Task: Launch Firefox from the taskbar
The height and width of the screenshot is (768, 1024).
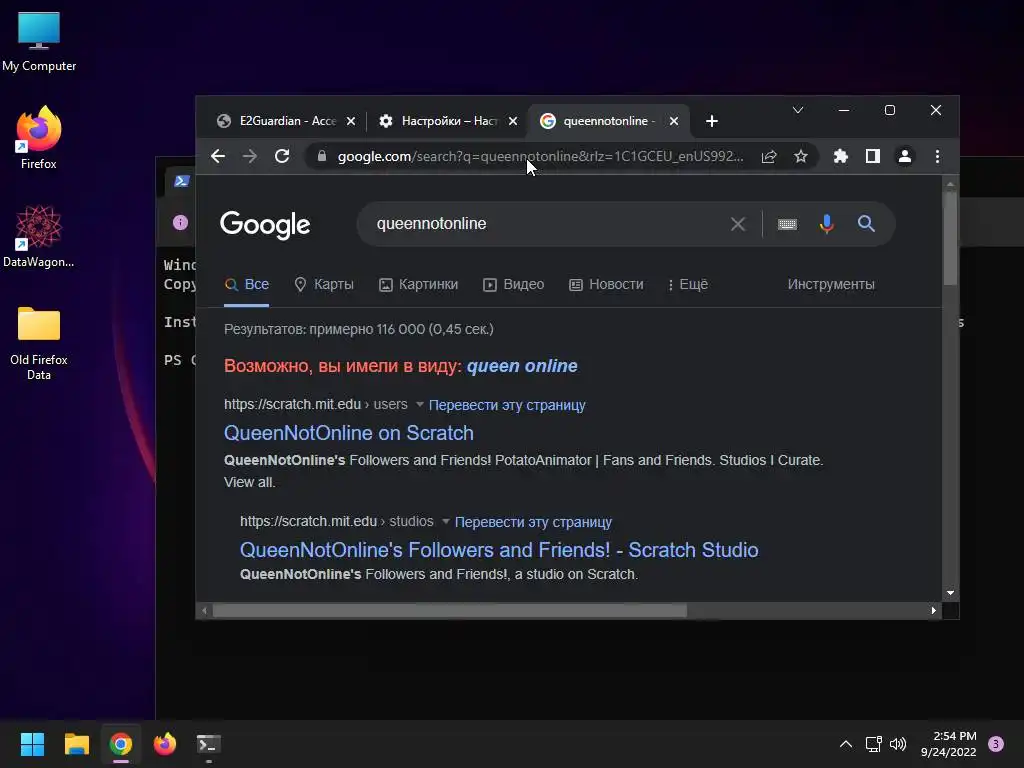Action: [x=165, y=744]
